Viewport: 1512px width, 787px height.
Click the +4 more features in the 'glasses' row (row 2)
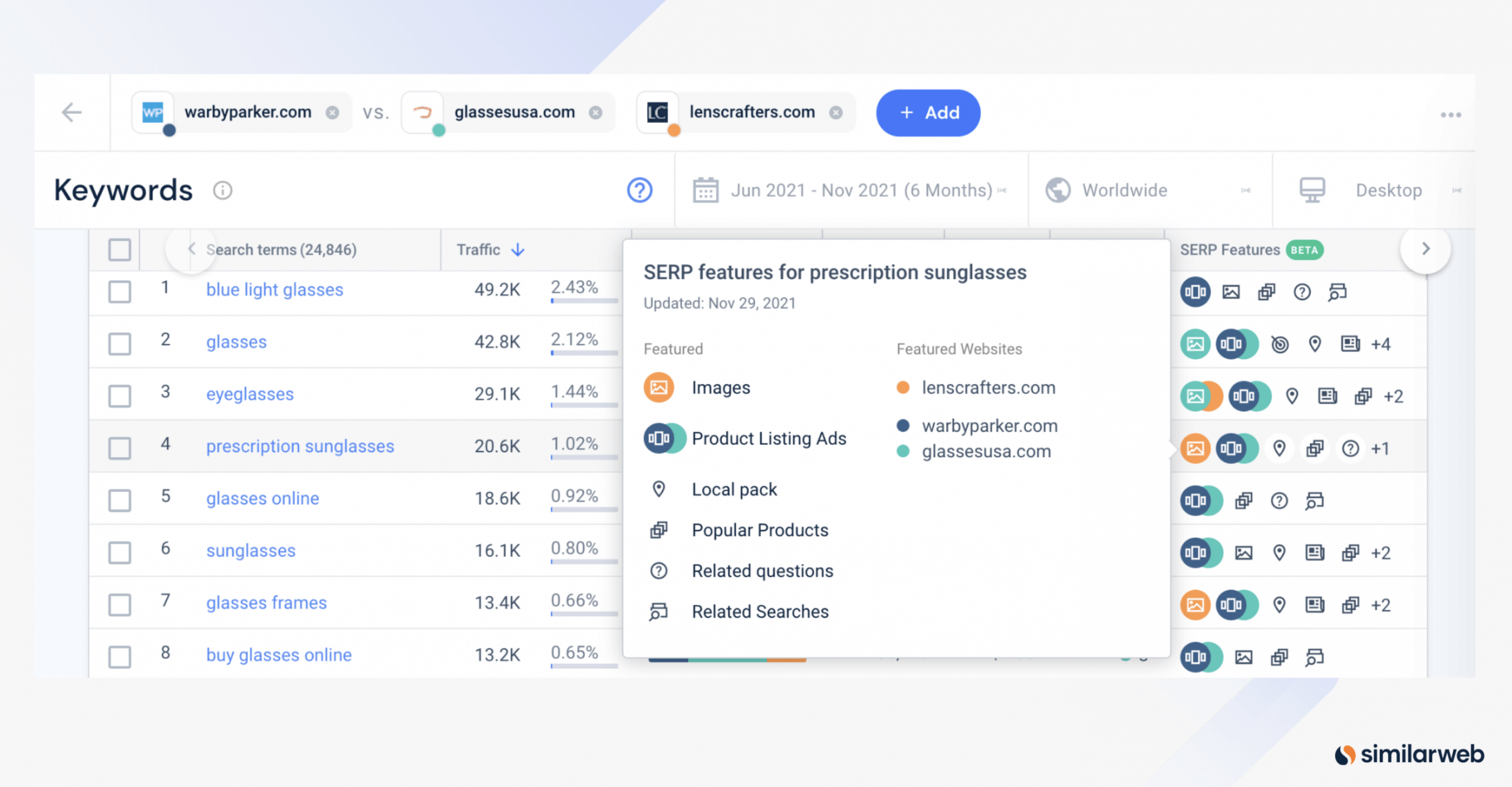[1381, 343]
